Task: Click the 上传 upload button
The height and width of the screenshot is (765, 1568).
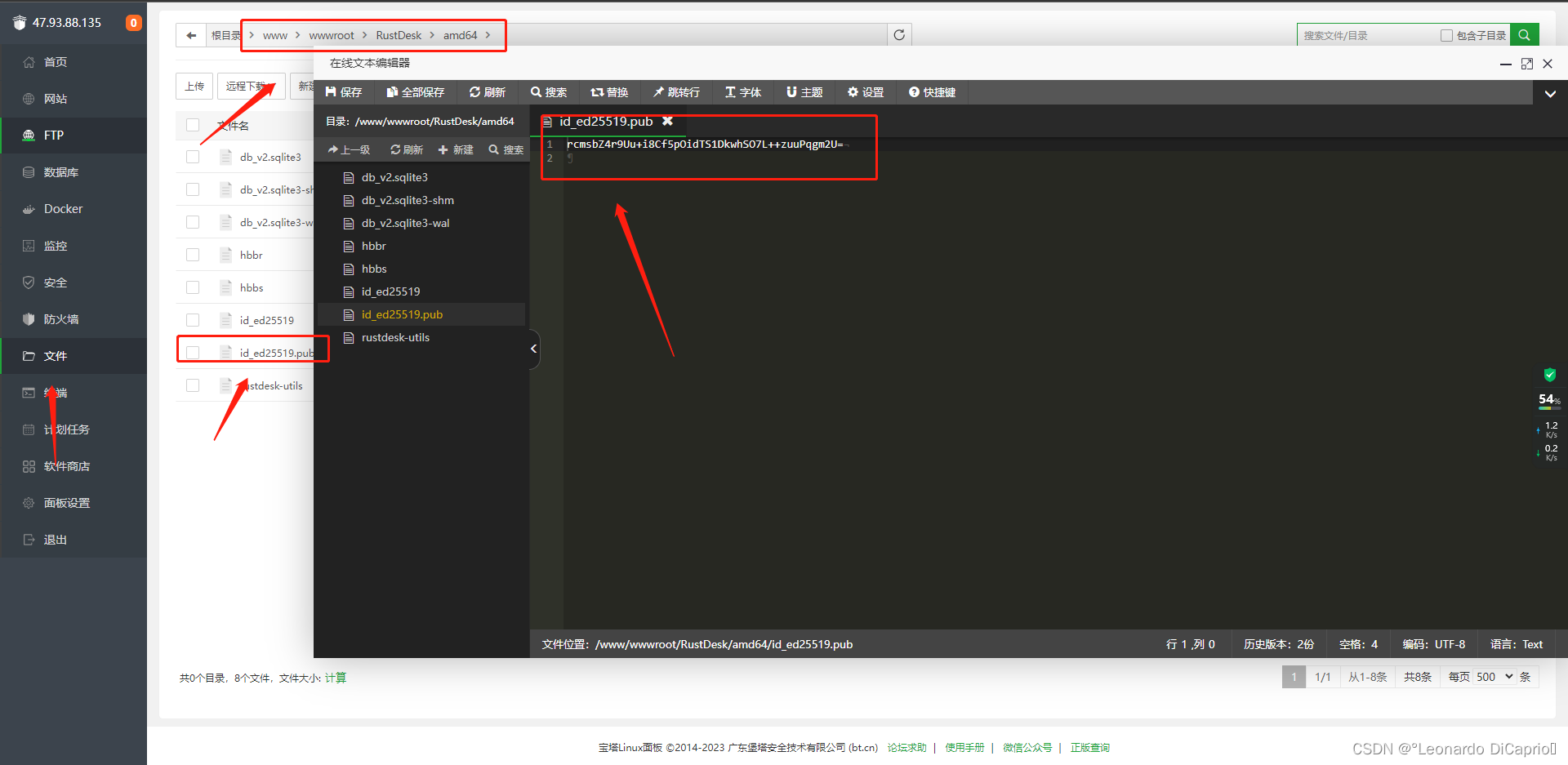Action: (x=194, y=85)
